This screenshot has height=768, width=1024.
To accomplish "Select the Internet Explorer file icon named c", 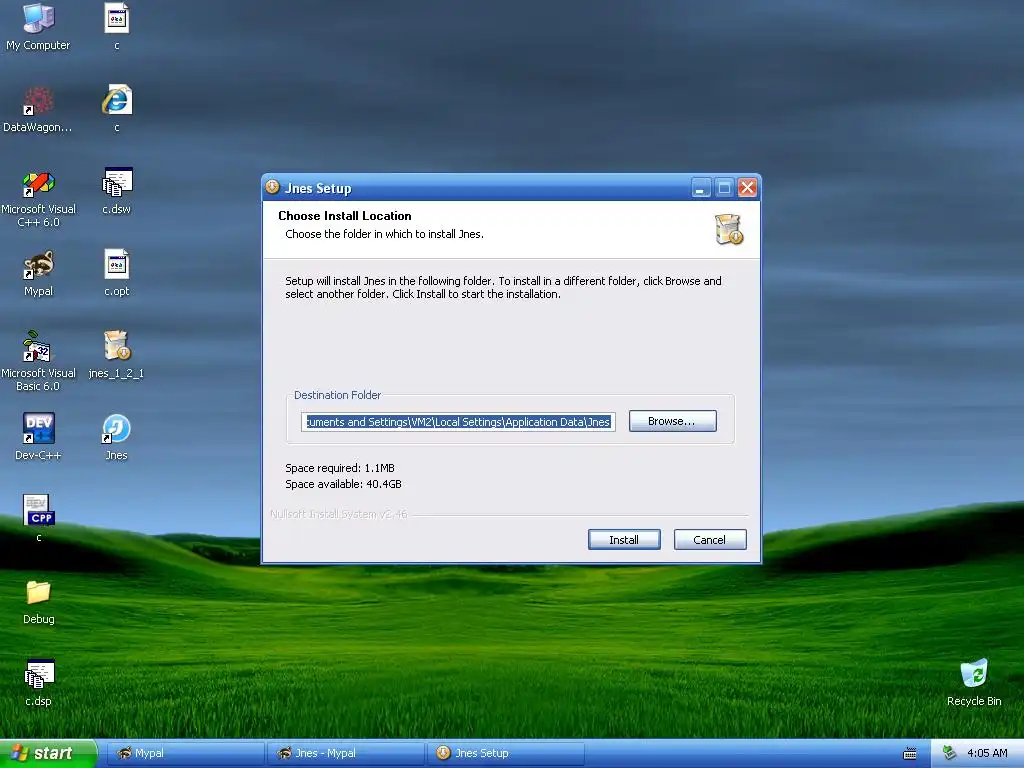I will tap(117, 108).
